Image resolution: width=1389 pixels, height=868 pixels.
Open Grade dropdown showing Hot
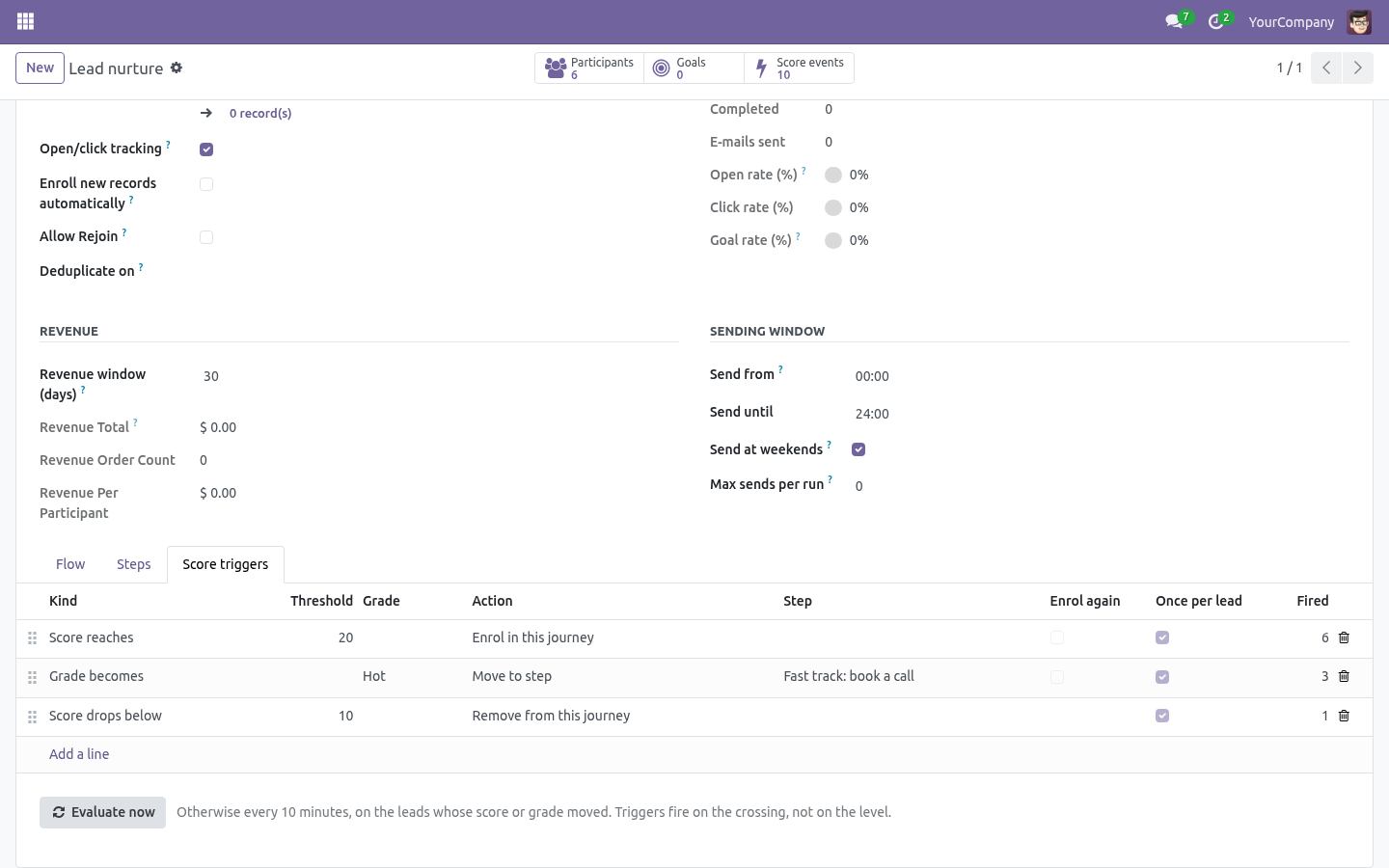(x=412, y=676)
